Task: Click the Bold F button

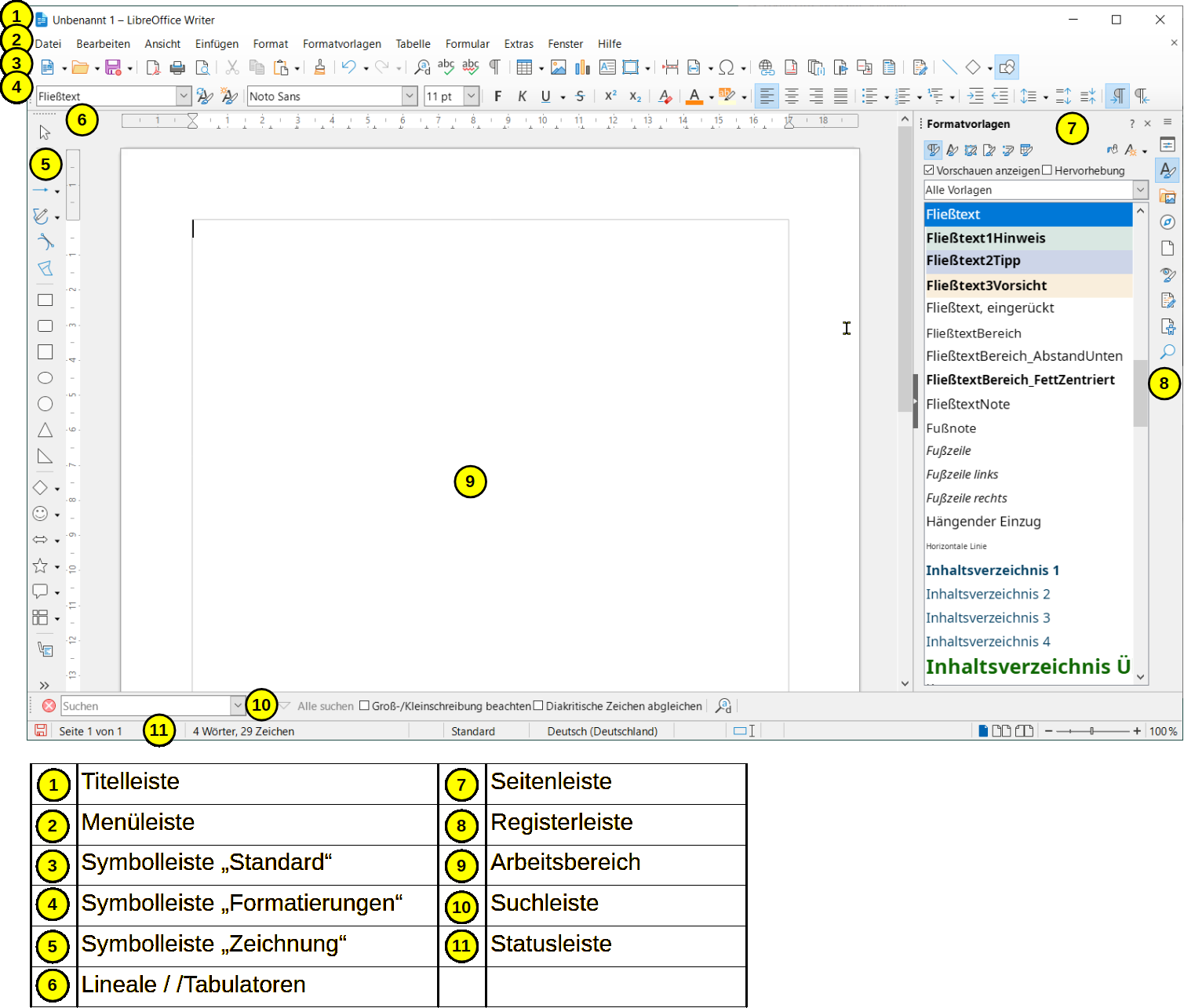Action: (497, 96)
